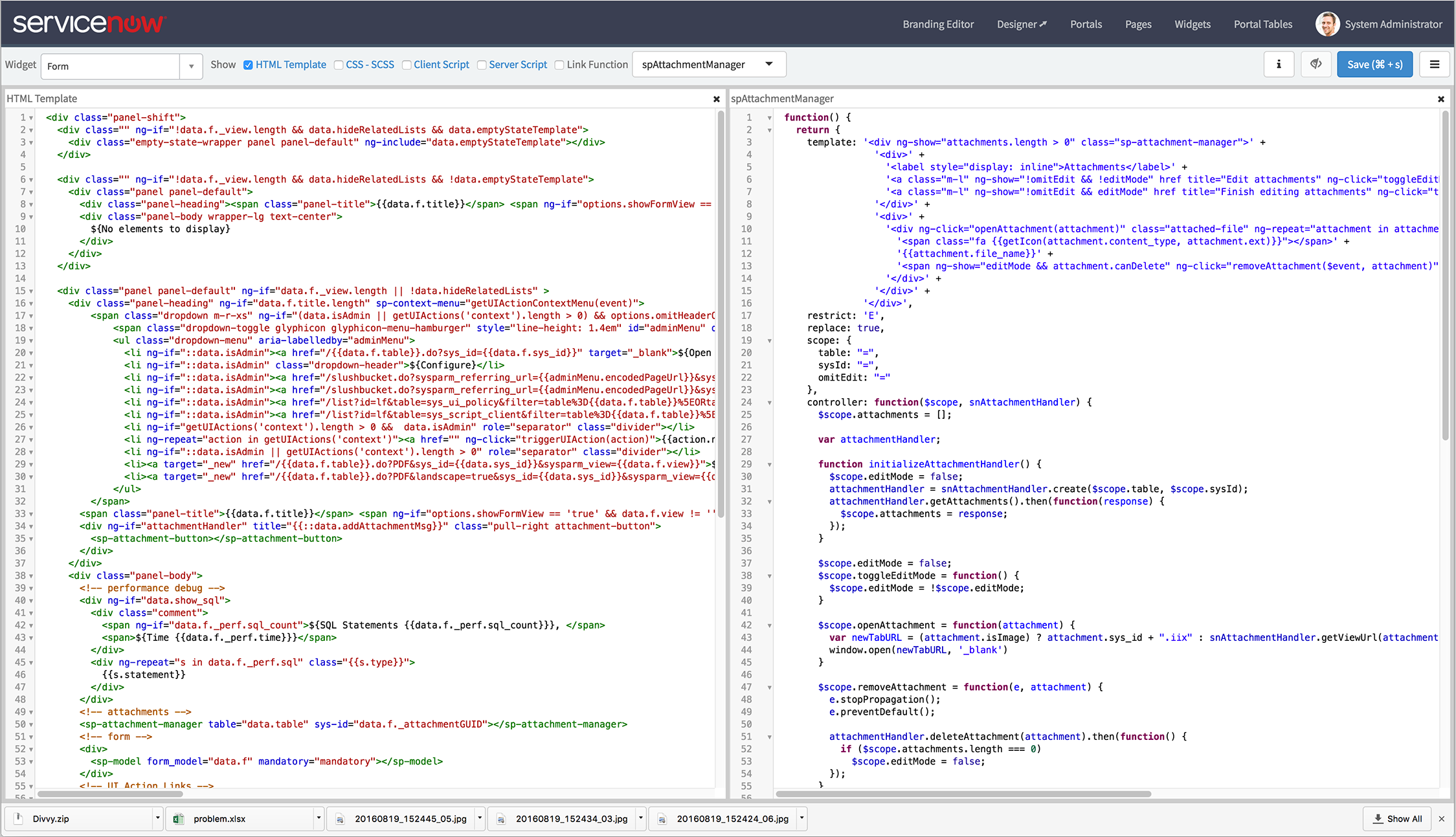Viewport: 1456px width, 837px height.
Task: Collapse the fold arrow at line 15
Action: 31,291
